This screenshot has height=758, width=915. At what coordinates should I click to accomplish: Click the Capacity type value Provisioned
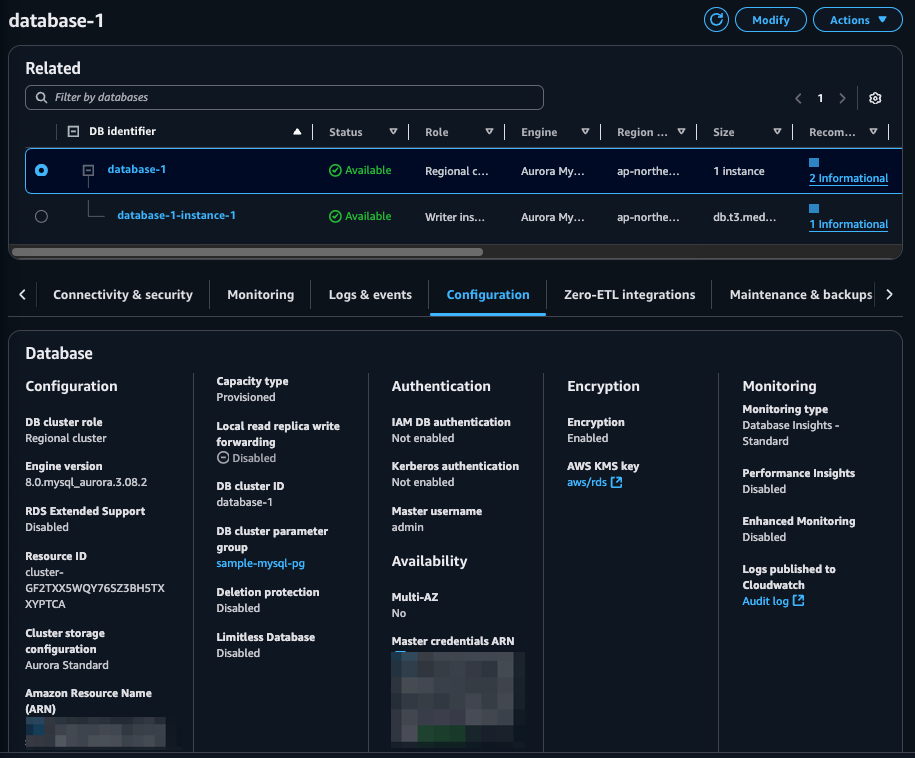point(246,397)
